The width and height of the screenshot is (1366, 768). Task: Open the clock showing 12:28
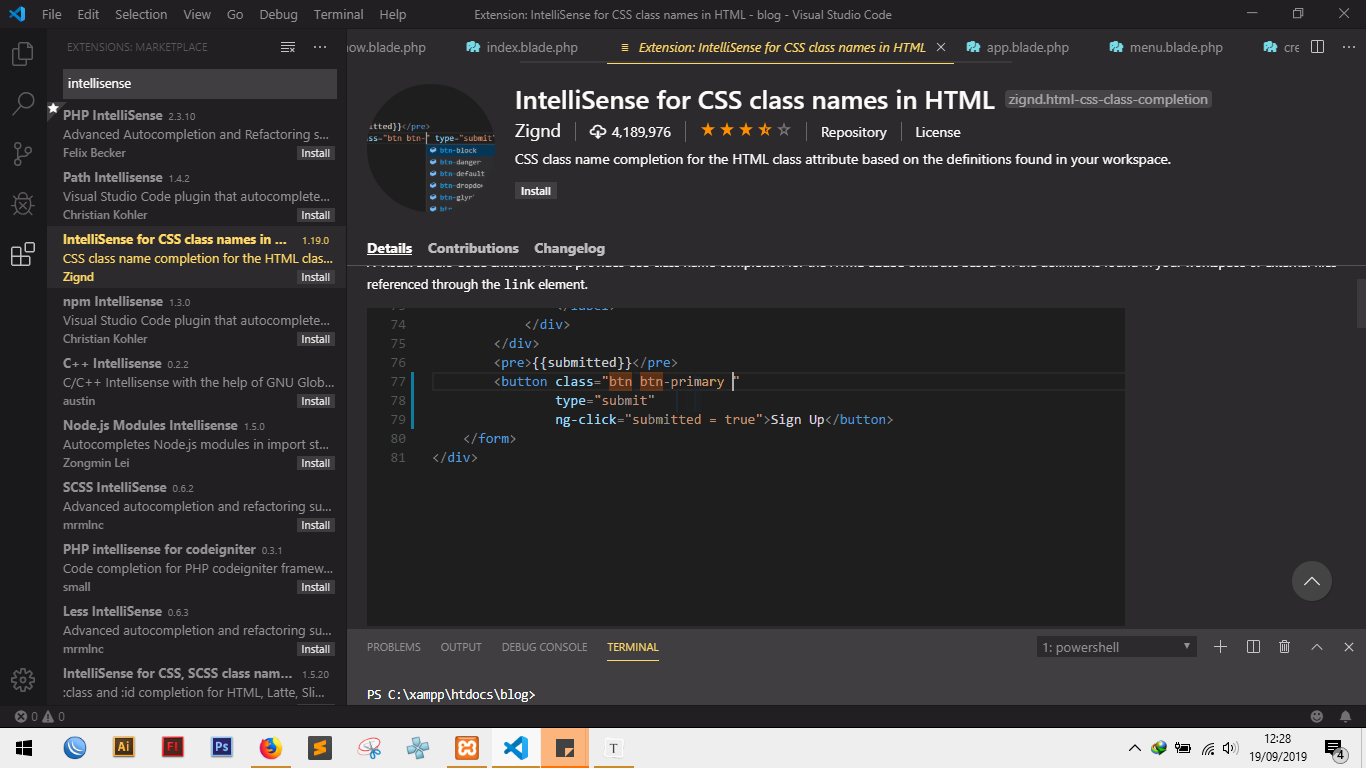1277,748
